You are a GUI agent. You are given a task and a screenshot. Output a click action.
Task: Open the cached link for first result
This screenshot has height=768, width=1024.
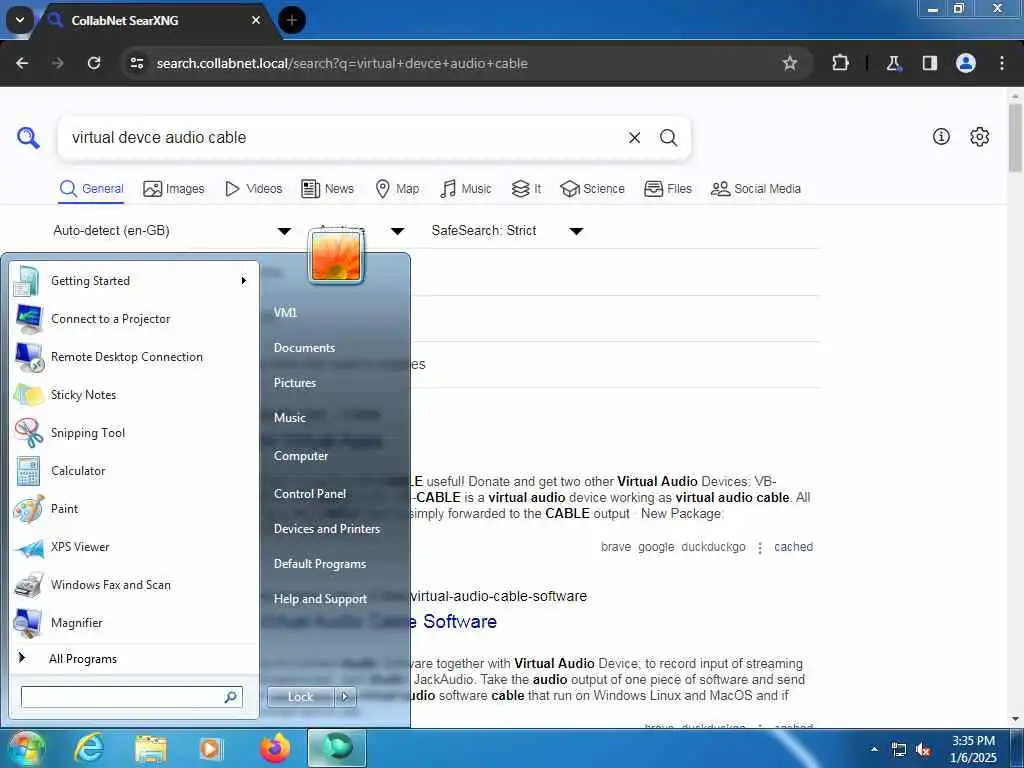[793, 547]
